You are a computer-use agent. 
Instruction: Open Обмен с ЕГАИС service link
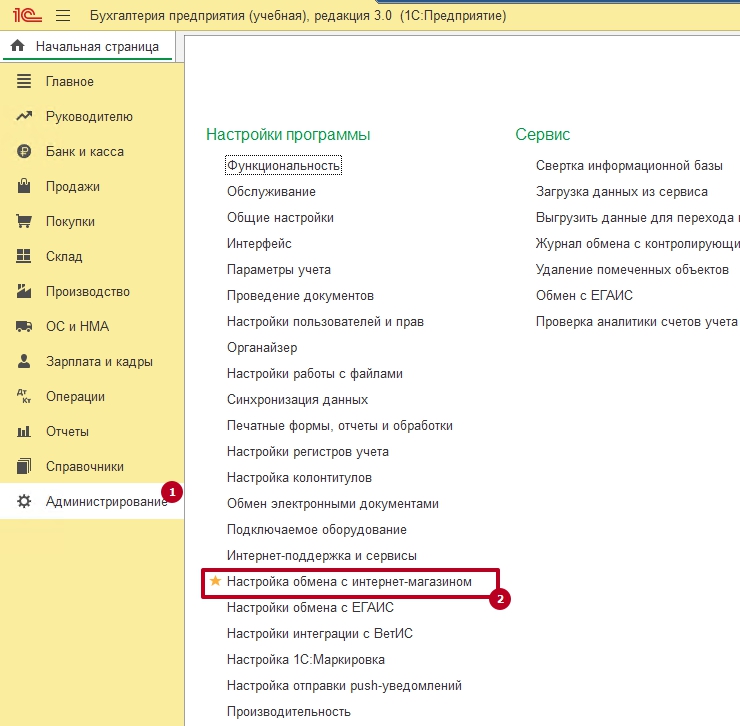coord(584,295)
